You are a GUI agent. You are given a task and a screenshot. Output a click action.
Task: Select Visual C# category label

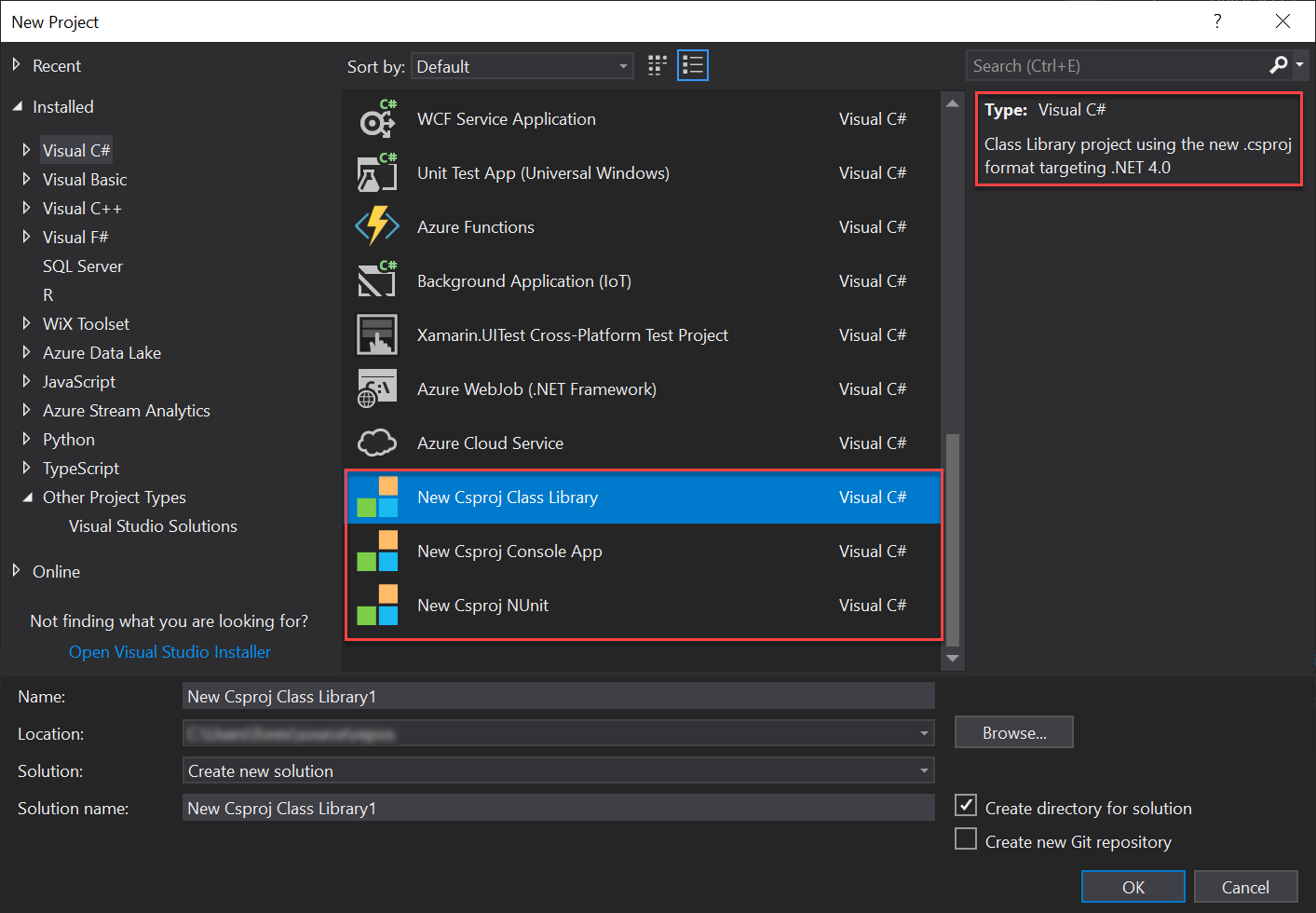coord(76,151)
